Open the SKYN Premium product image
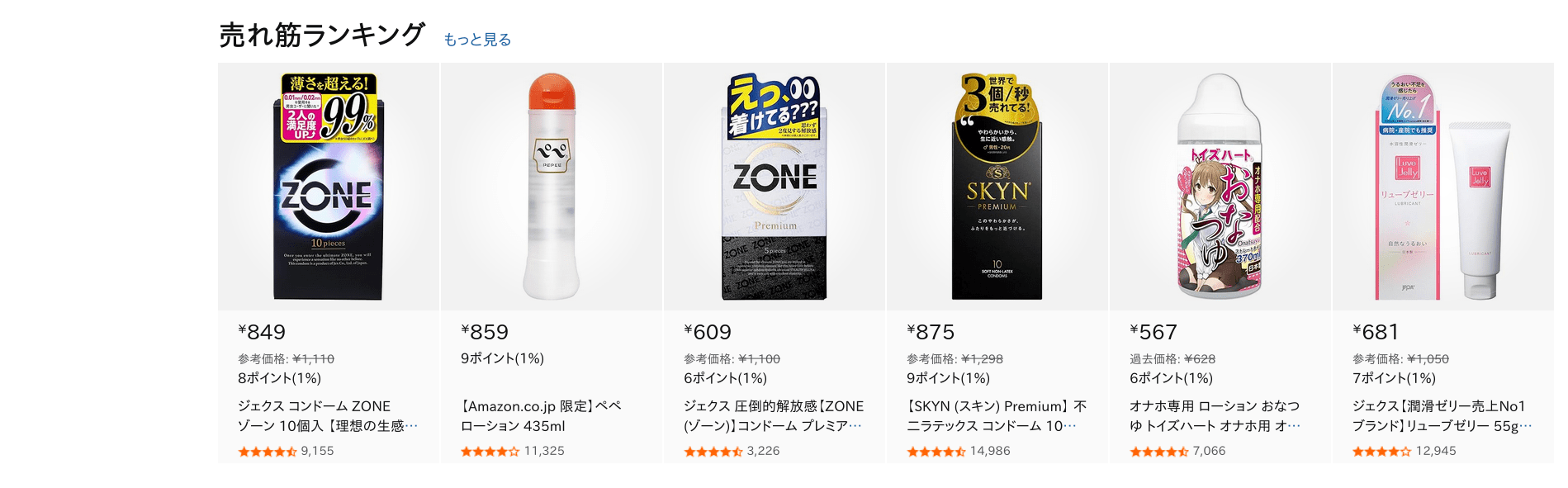 997,187
